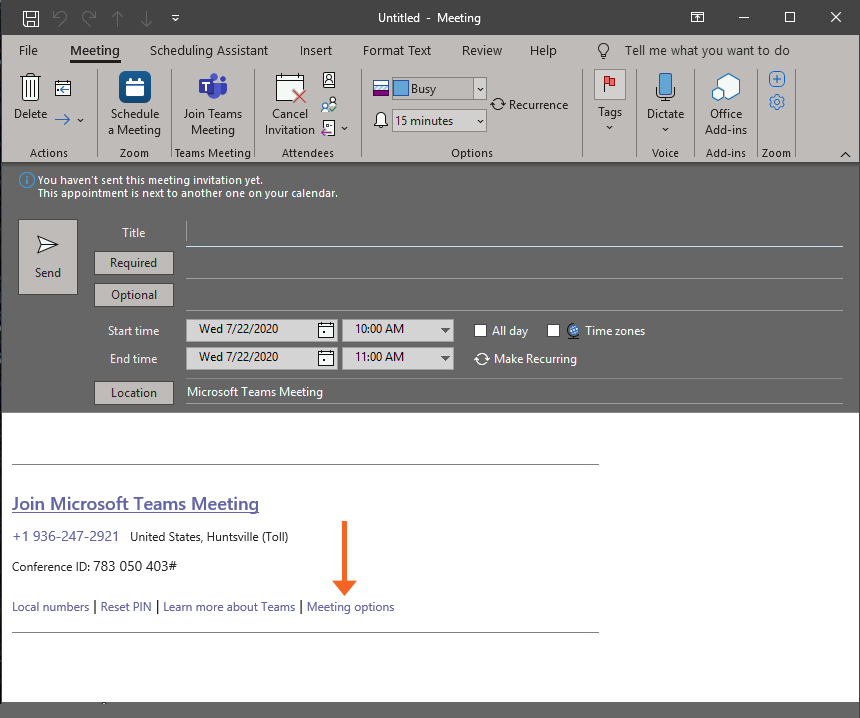Open Schedule a Meeting in the Zoom group
The height and width of the screenshot is (718, 860).
tap(134, 103)
